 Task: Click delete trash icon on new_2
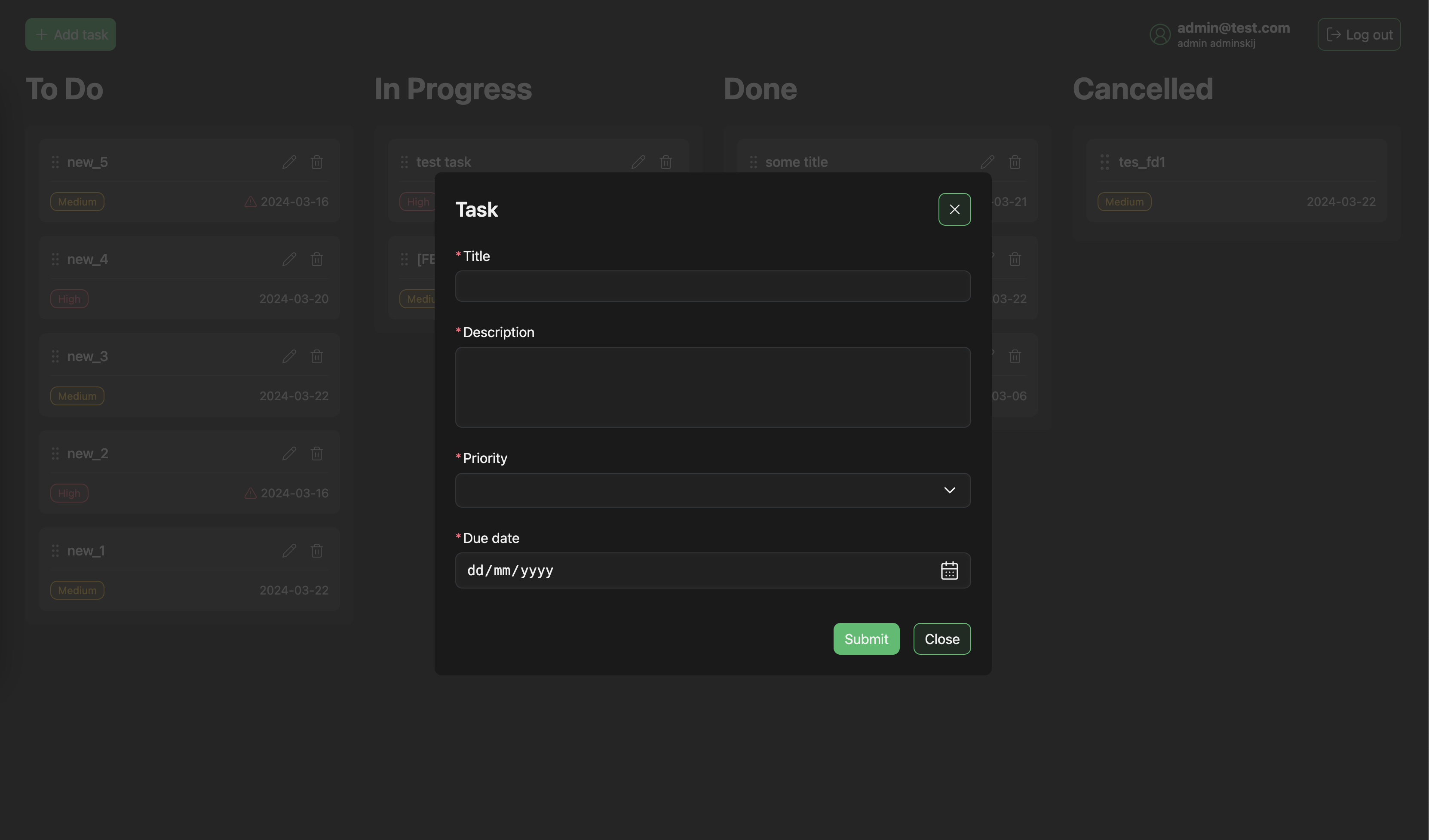(317, 454)
